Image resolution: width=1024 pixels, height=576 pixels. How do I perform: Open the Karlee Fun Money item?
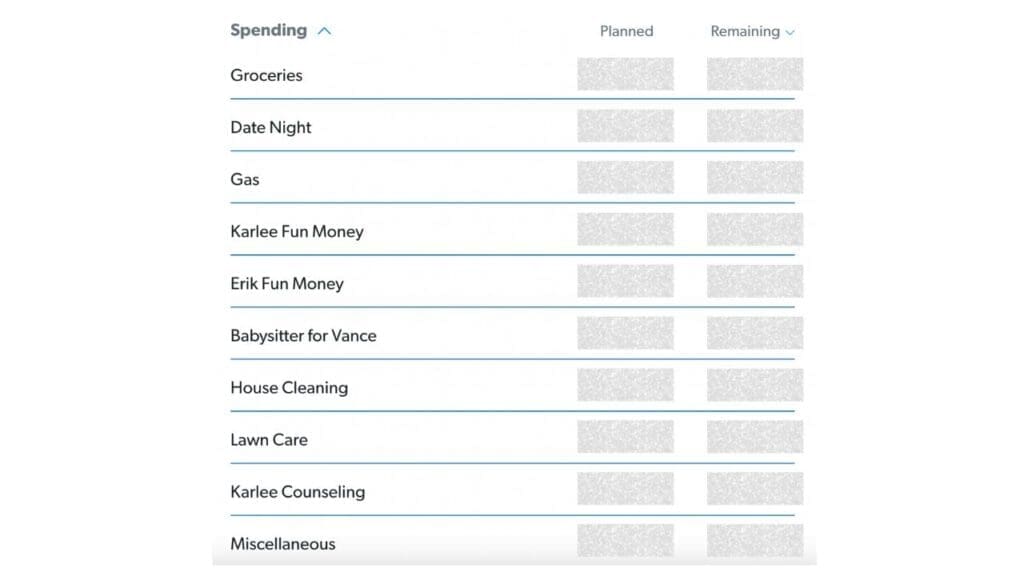pos(297,231)
